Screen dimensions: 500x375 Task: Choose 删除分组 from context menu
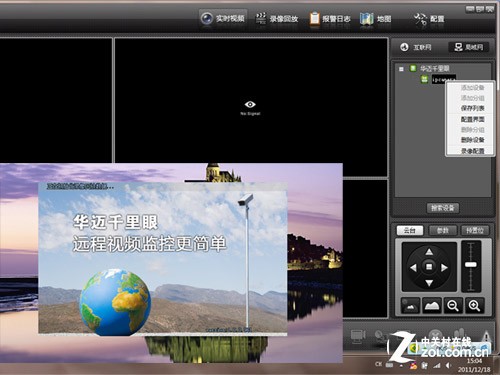(x=472, y=130)
